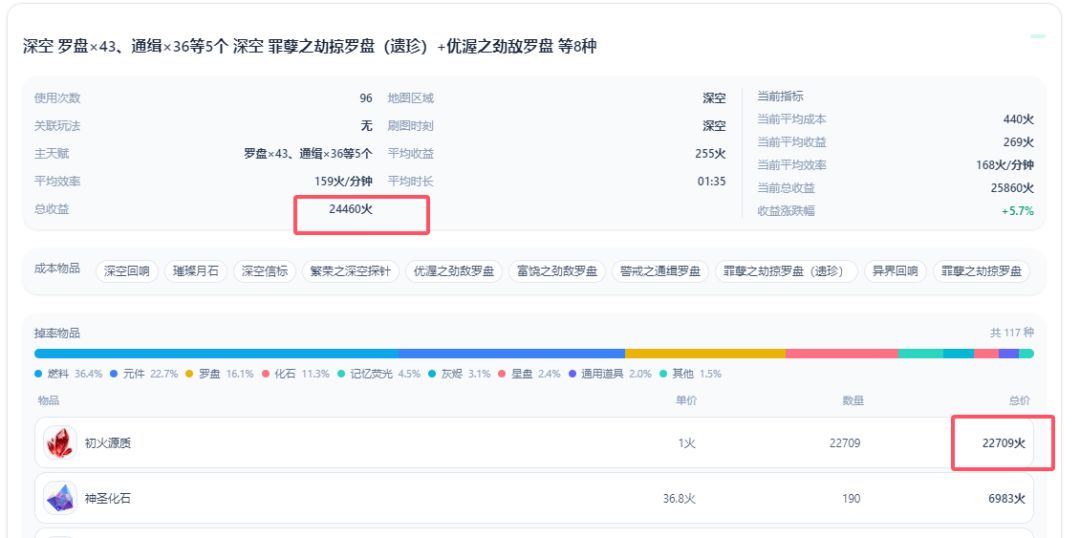Screen dimensions: 1080x538
Task: Click the 当前指标 section heading
Action: point(780,96)
